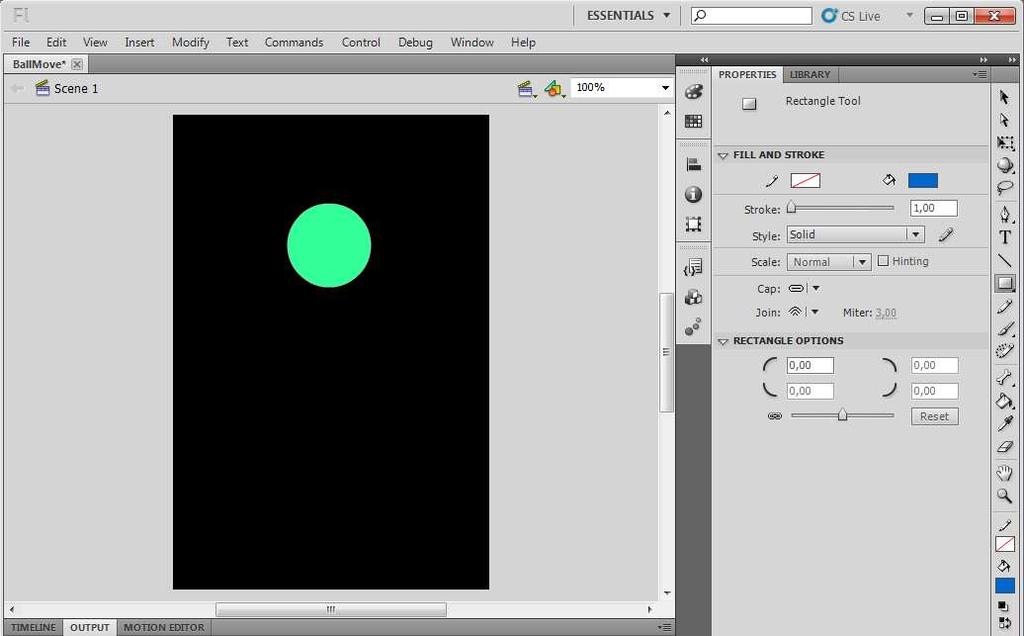This screenshot has width=1024, height=636.
Task: Select the 3D Rotation tool
Action: pos(1005,165)
